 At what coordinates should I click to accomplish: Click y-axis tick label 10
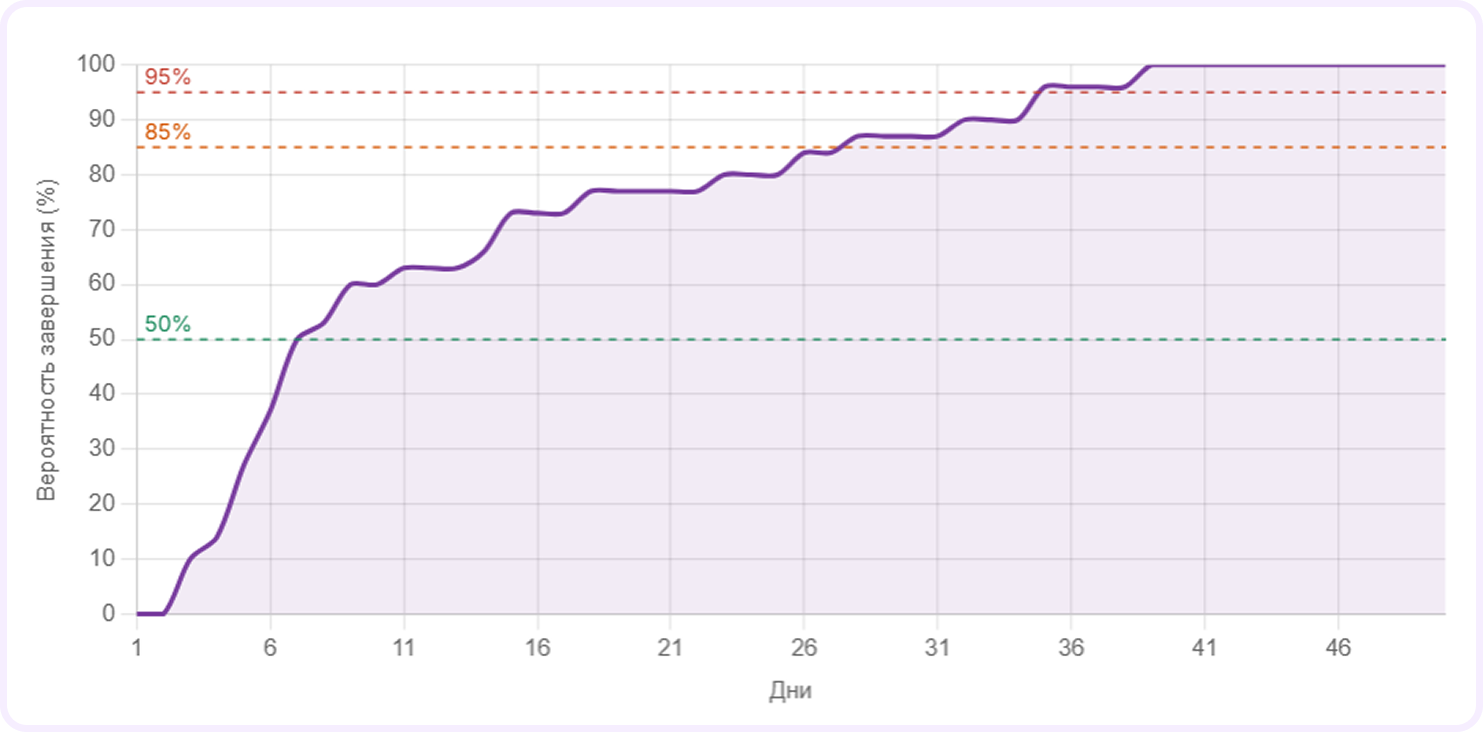click(x=102, y=559)
